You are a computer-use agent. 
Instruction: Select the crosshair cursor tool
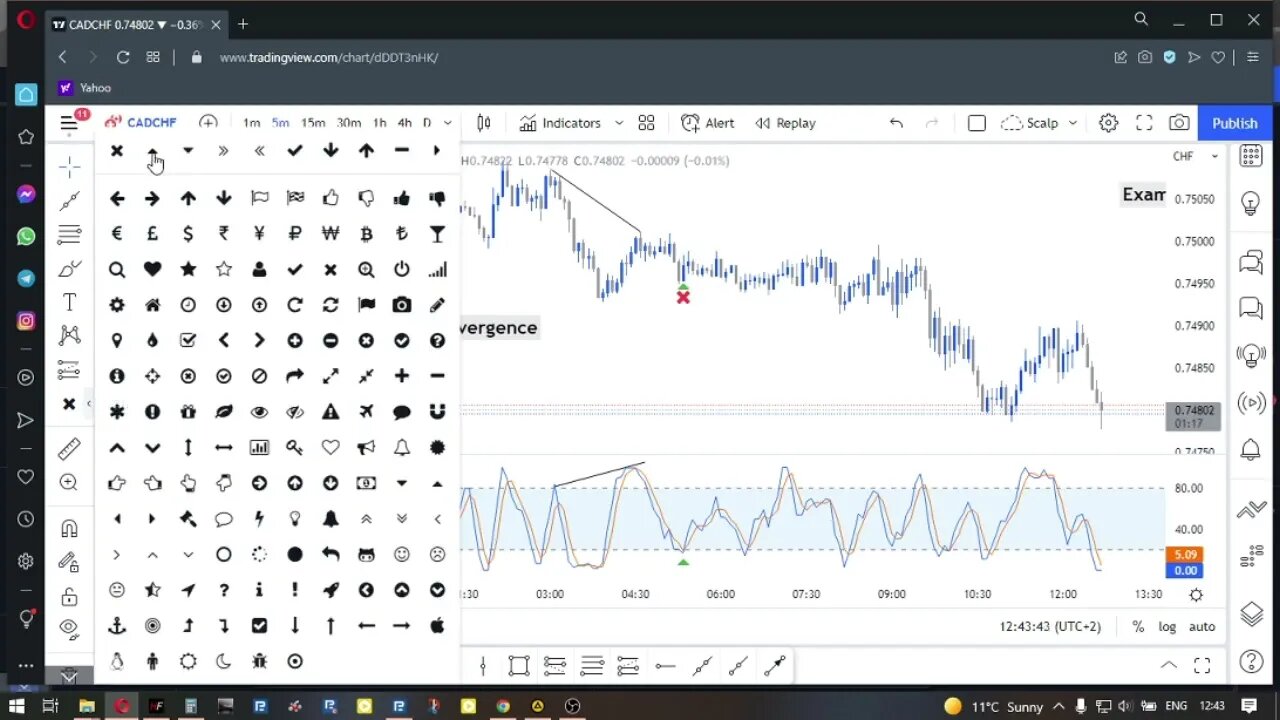click(69, 167)
